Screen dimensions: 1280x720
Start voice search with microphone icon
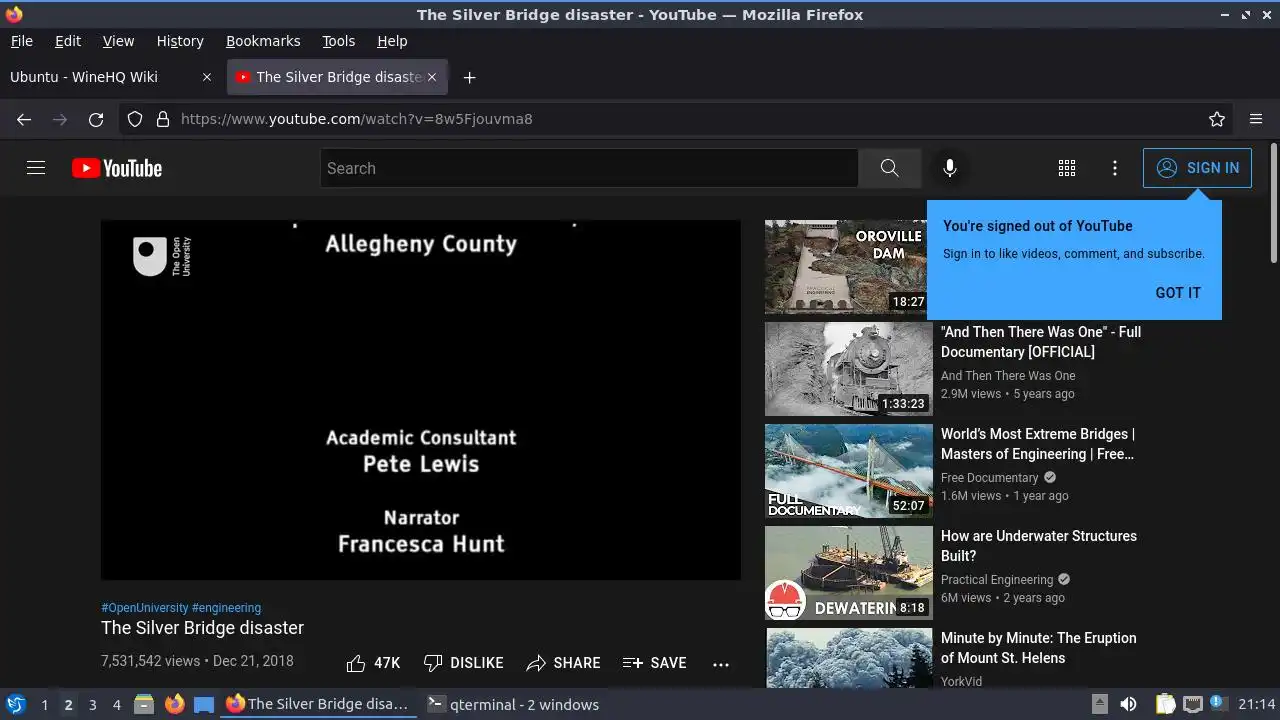click(950, 168)
